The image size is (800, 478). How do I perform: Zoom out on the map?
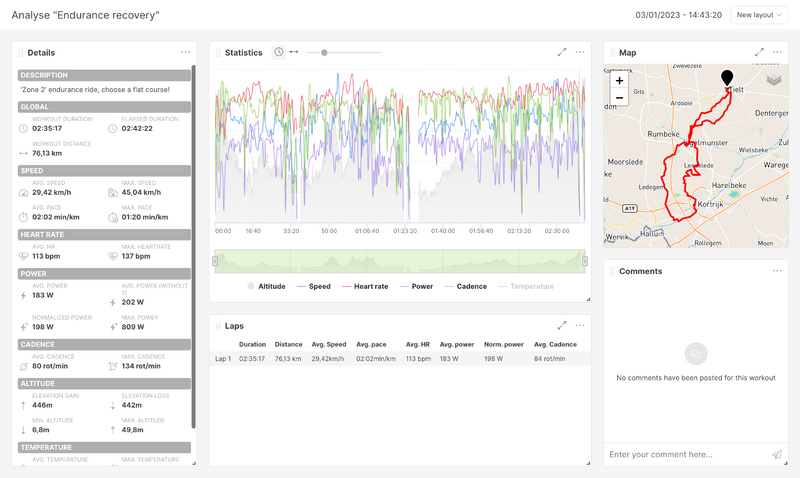620,97
